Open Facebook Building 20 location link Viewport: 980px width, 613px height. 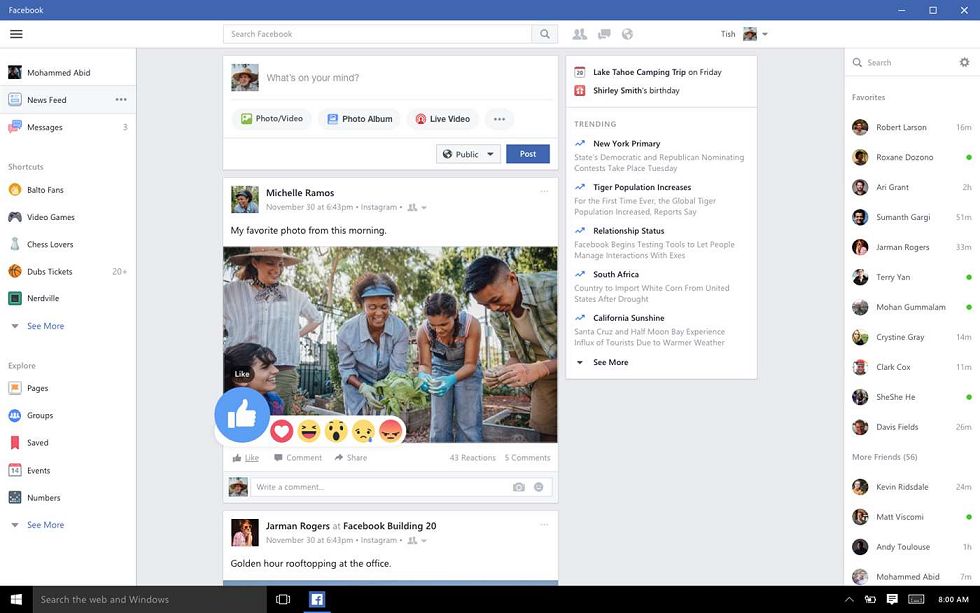[x=390, y=526]
